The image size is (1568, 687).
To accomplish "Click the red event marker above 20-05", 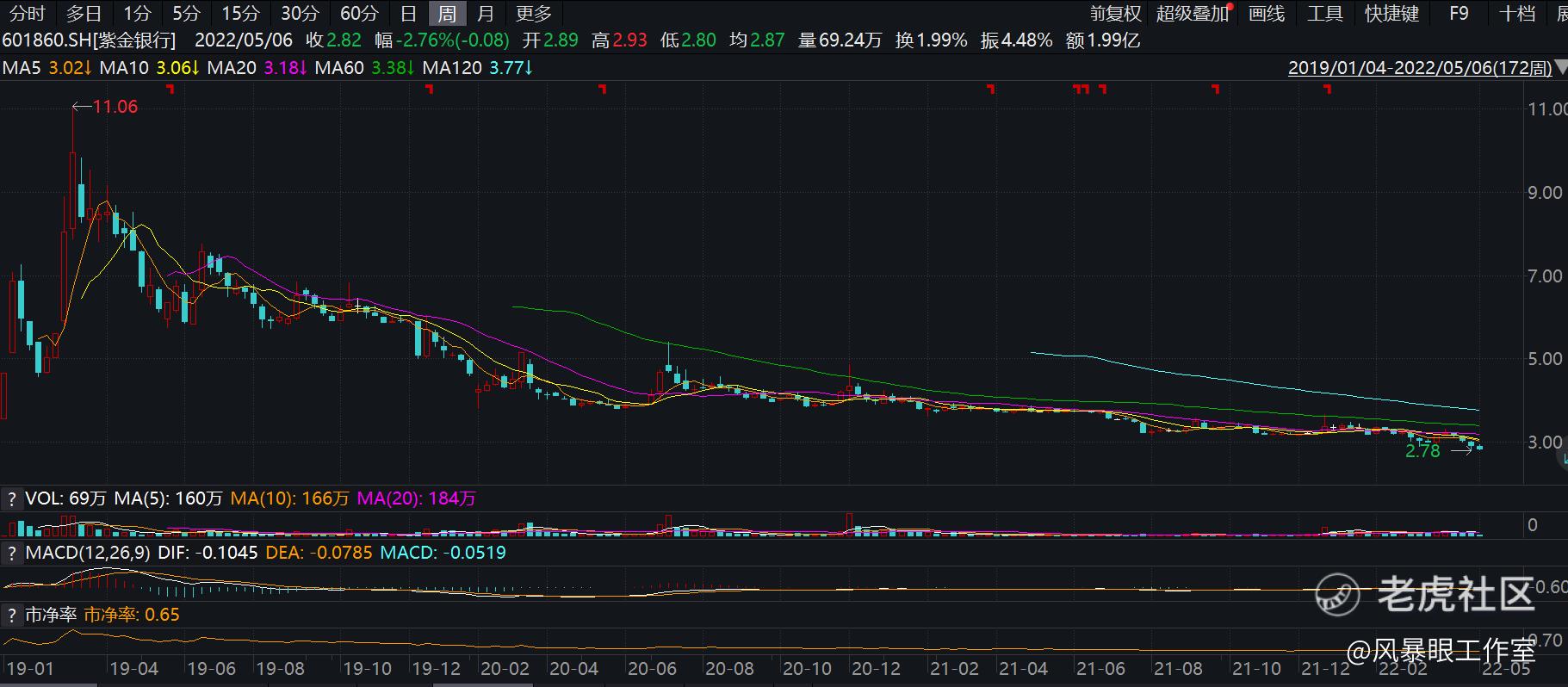I will pos(603,89).
